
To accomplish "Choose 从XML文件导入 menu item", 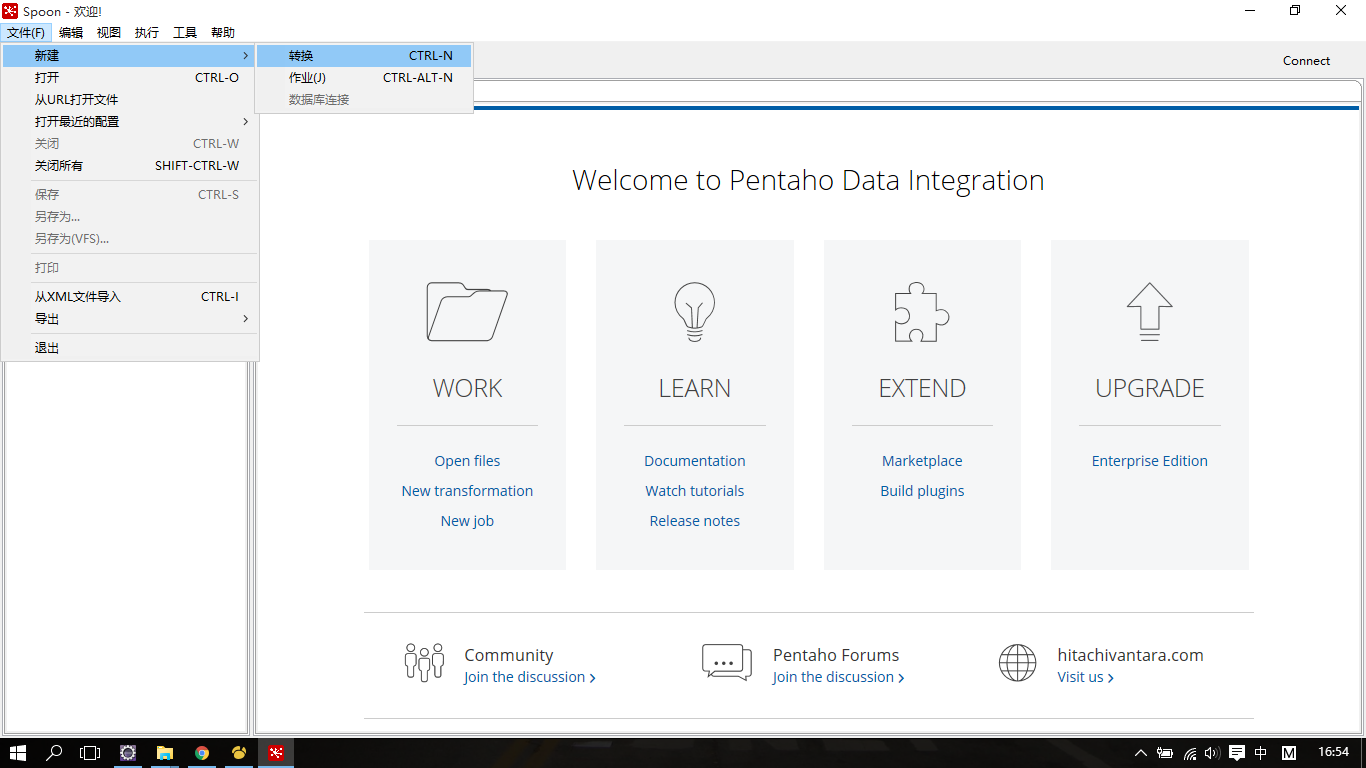I will [x=130, y=297].
